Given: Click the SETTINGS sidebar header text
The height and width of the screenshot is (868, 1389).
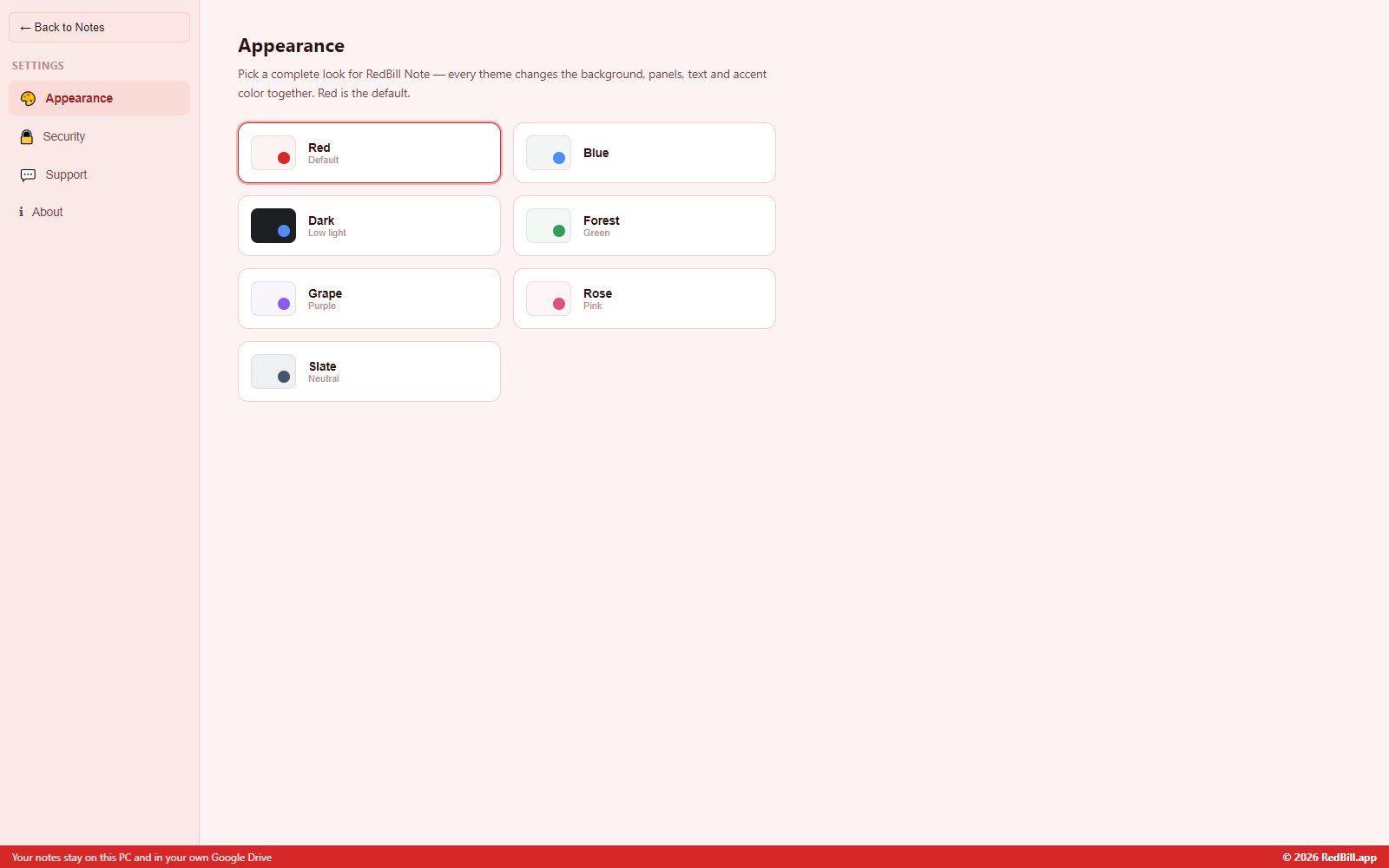Looking at the screenshot, I should (x=38, y=66).
